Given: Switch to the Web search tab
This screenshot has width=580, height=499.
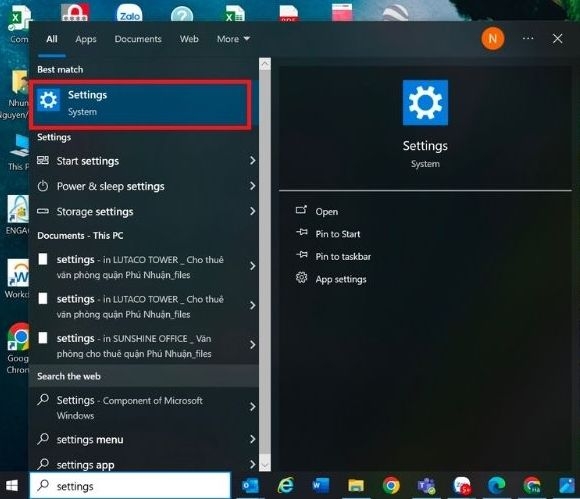Looking at the screenshot, I should click(x=189, y=39).
